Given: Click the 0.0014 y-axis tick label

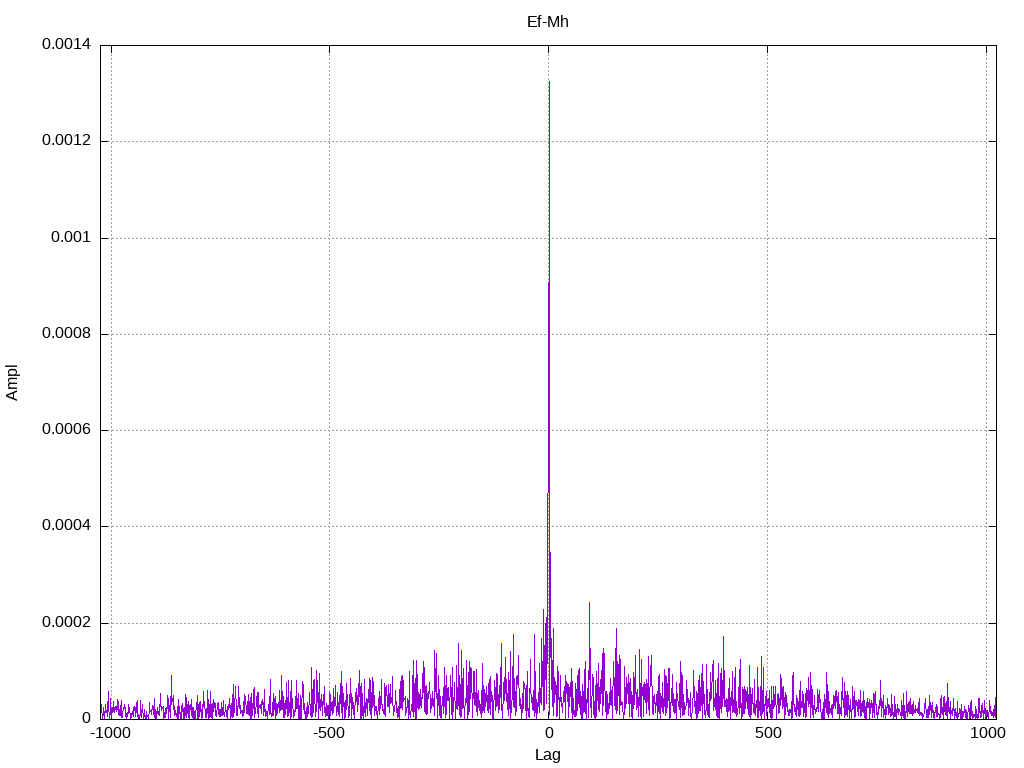Looking at the screenshot, I should [x=67, y=44].
